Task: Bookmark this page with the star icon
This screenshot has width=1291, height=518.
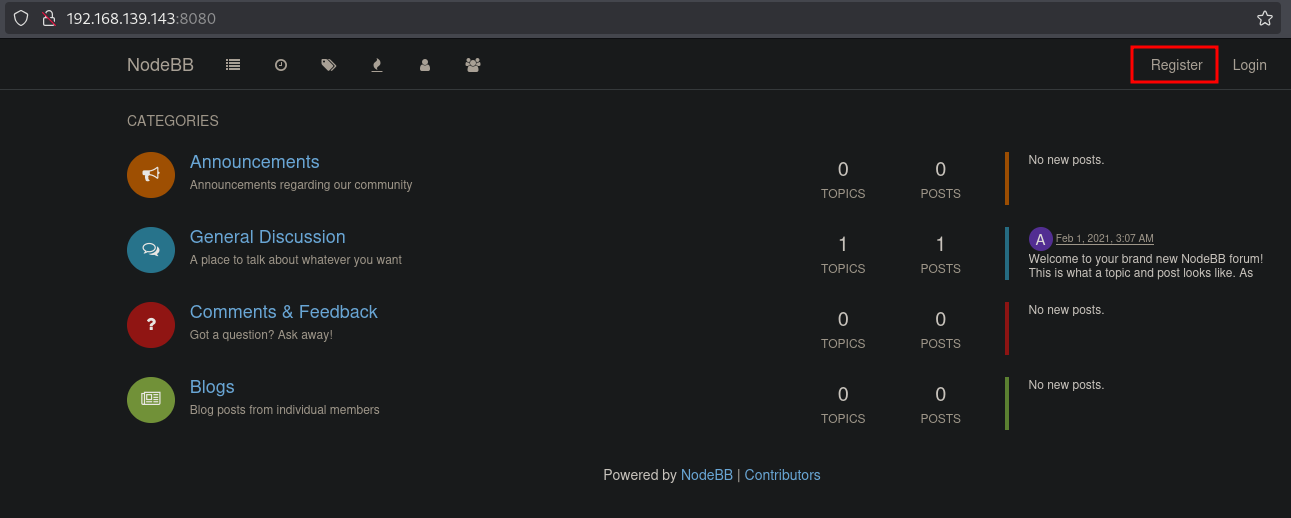Action: coord(1265,18)
